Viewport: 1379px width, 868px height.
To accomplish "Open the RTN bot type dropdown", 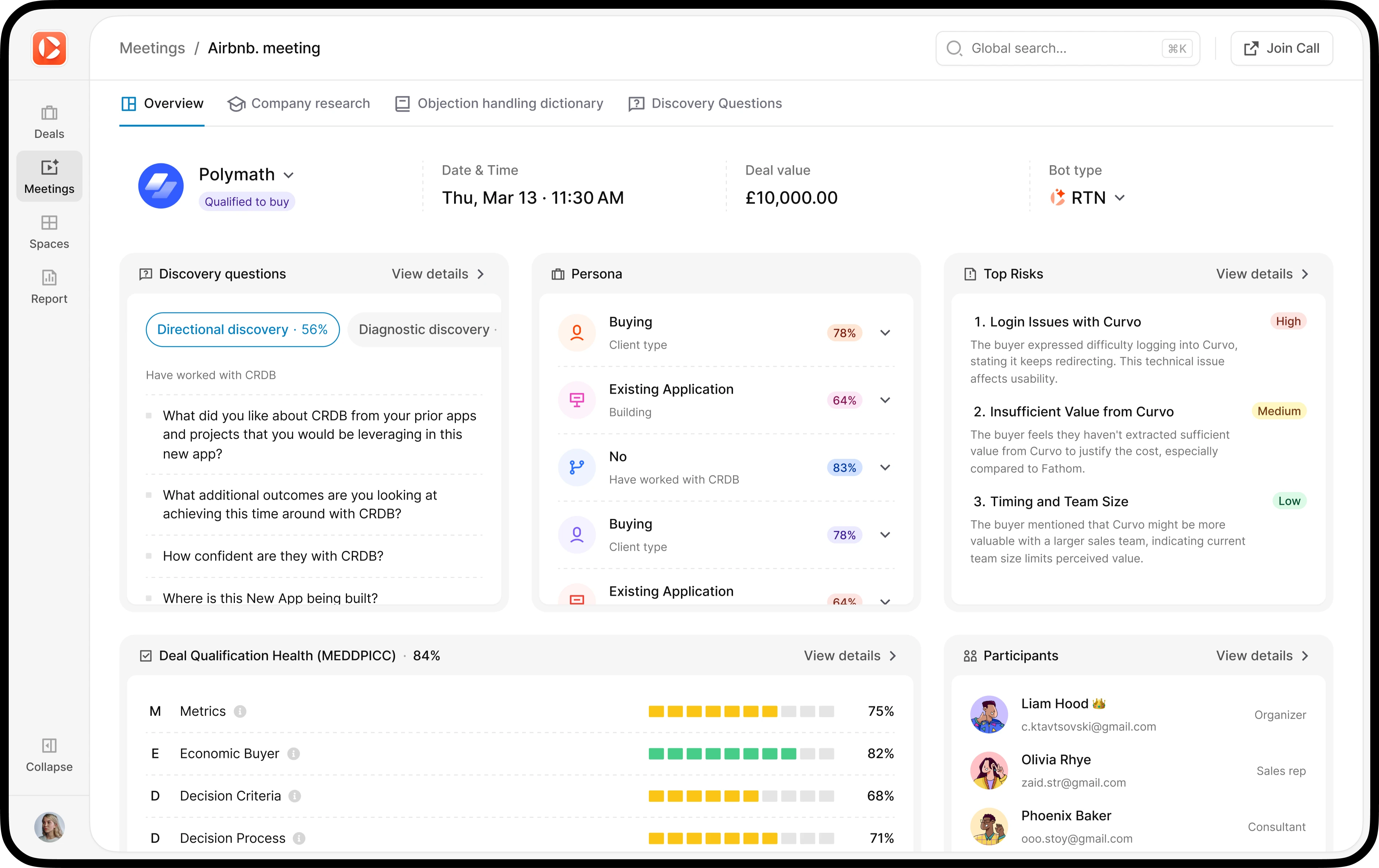I will click(x=1120, y=198).
